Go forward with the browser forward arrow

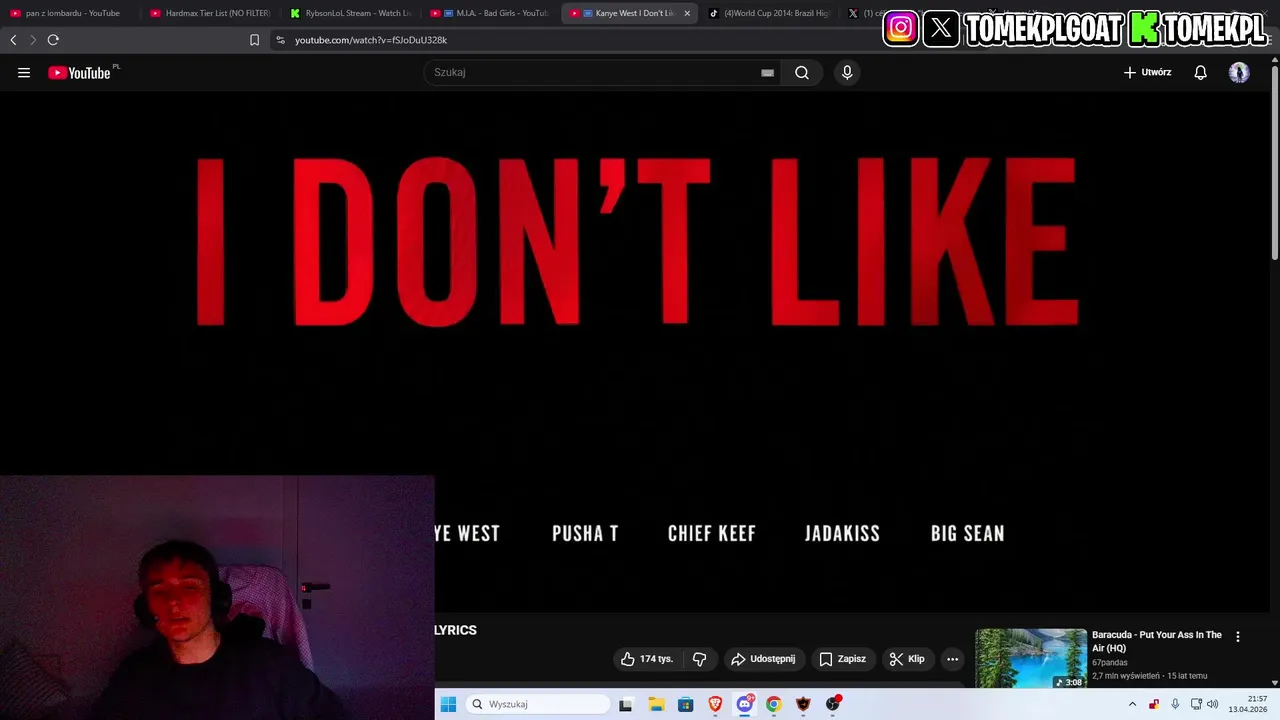[32, 40]
